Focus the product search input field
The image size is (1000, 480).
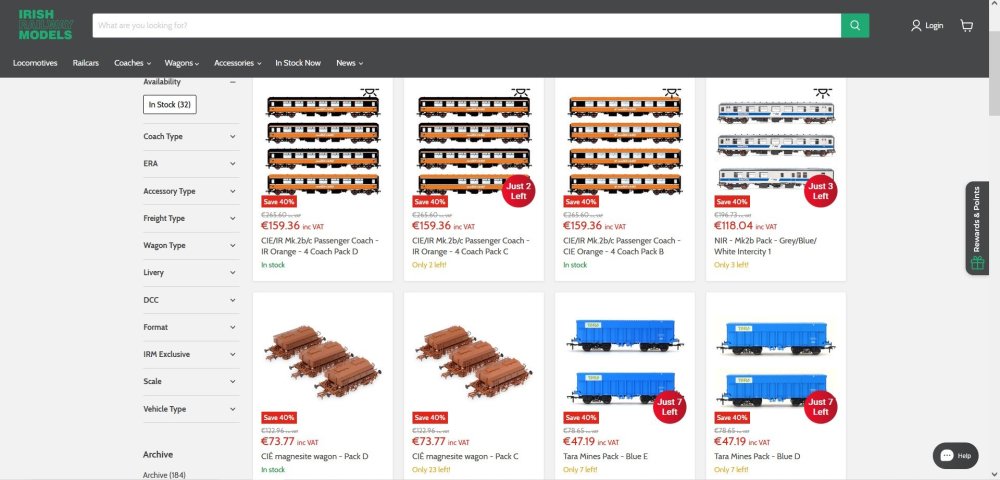[467, 25]
